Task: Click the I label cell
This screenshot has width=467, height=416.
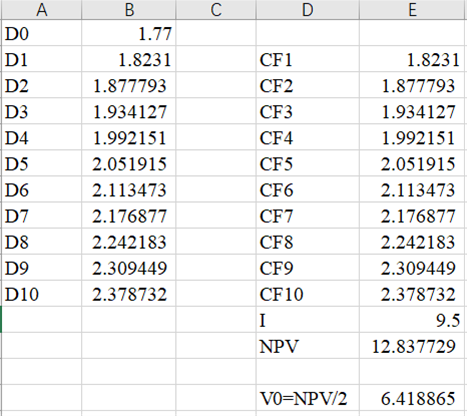Action: click(x=308, y=320)
